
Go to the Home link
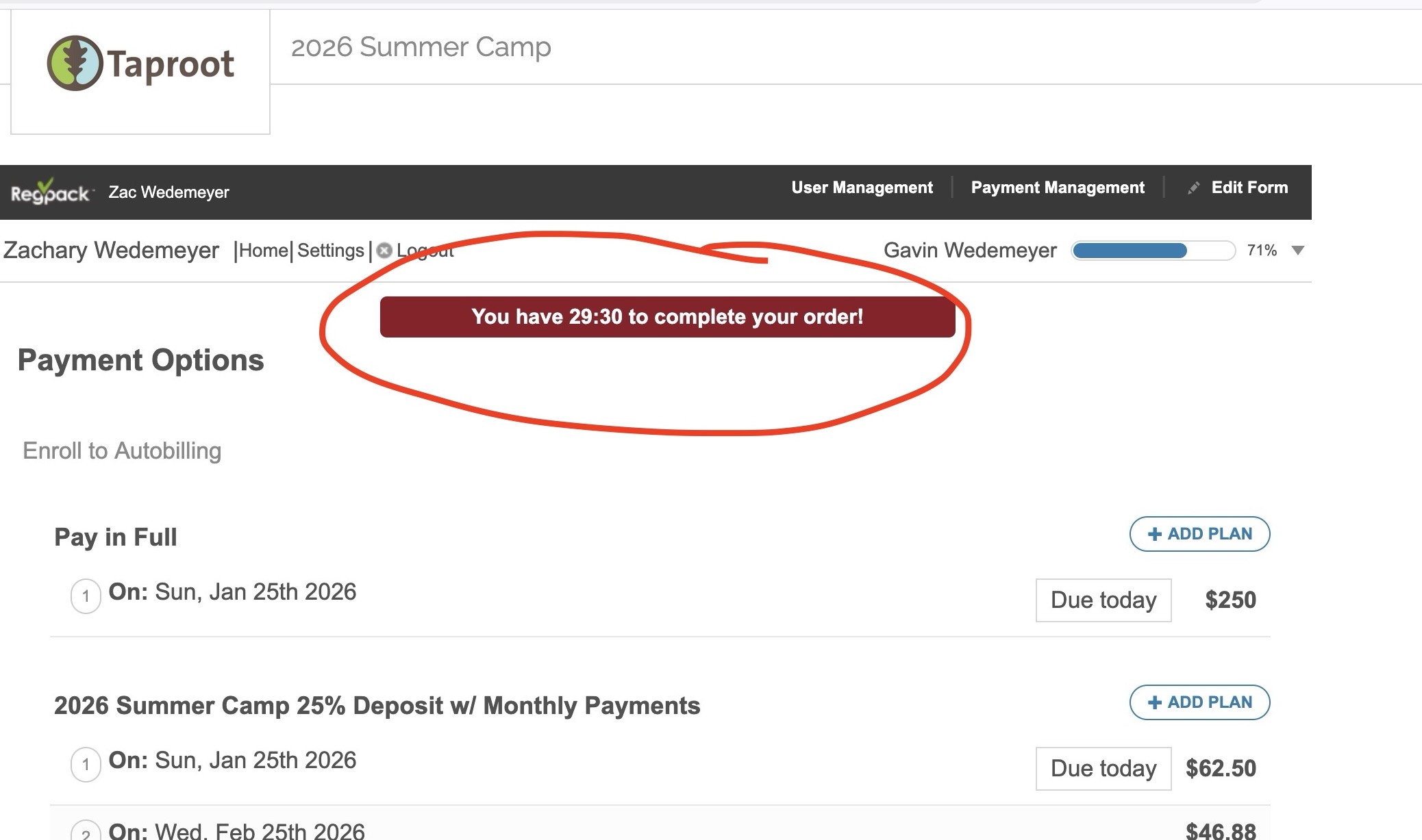point(264,251)
